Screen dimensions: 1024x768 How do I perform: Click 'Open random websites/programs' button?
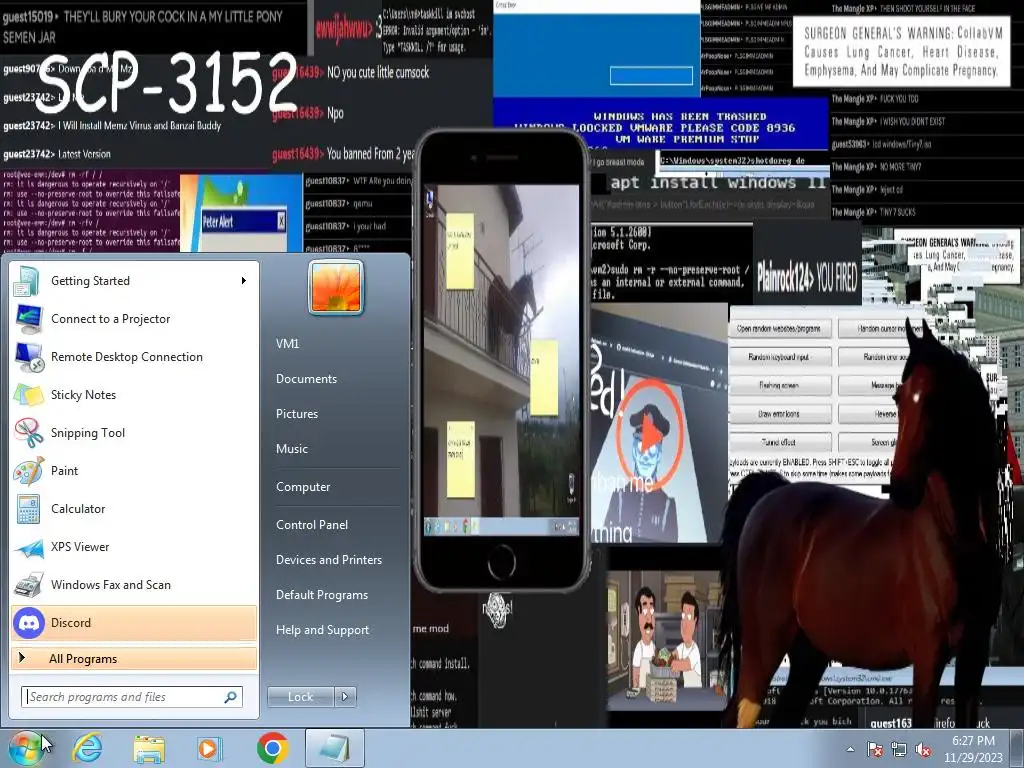(778, 328)
